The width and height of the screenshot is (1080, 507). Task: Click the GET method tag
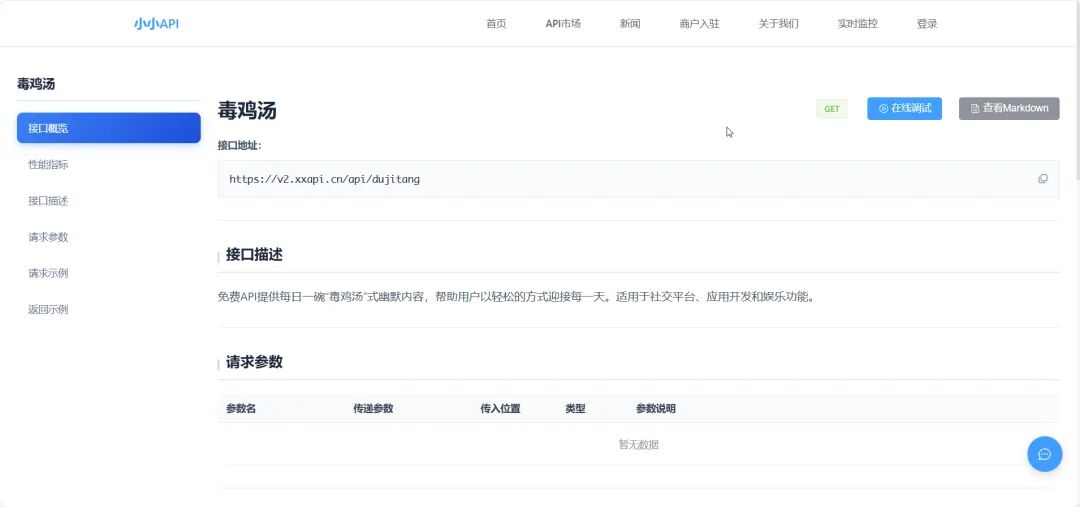click(832, 109)
